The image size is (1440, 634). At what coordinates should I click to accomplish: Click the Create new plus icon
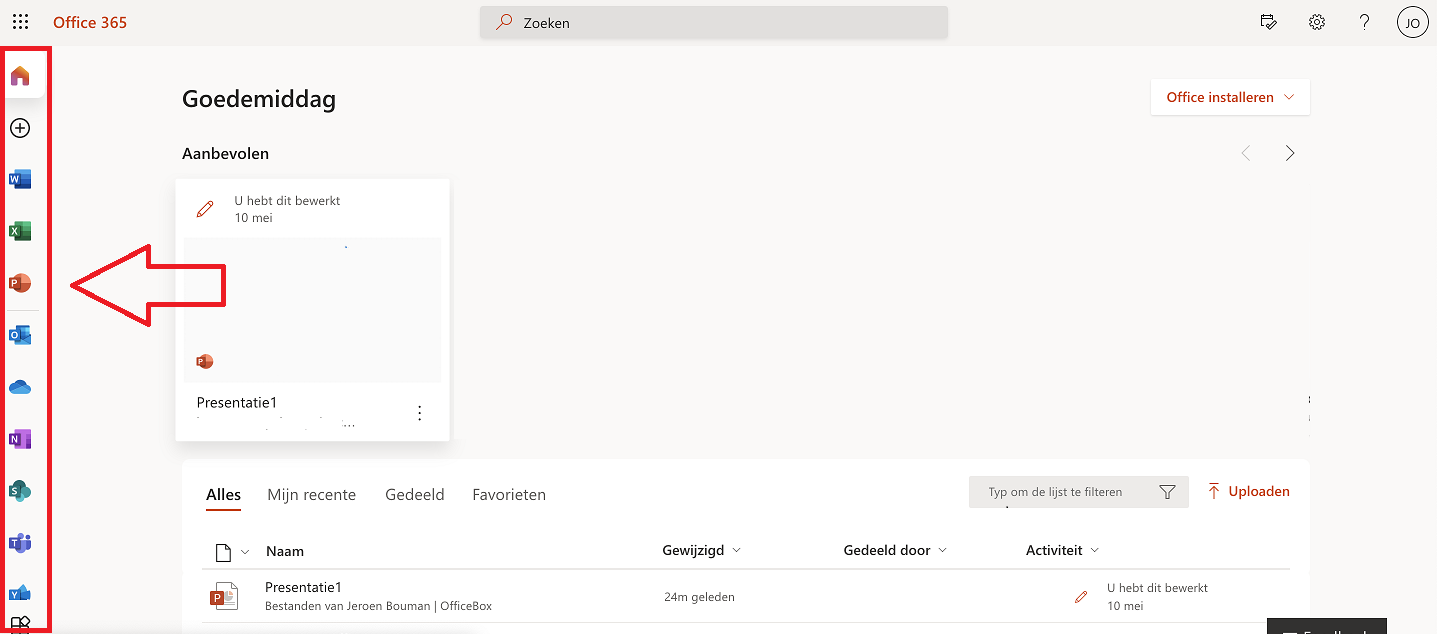point(20,128)
